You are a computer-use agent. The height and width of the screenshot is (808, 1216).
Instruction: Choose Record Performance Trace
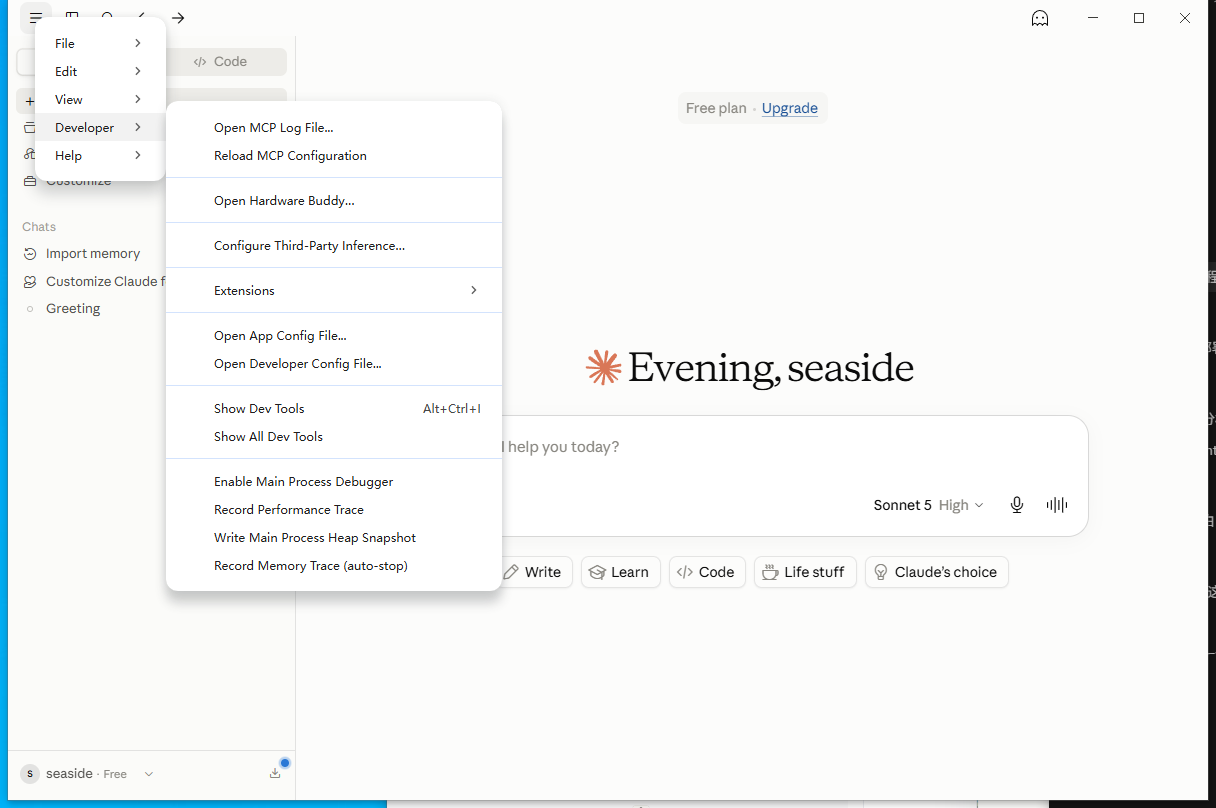tap(333, 509)
